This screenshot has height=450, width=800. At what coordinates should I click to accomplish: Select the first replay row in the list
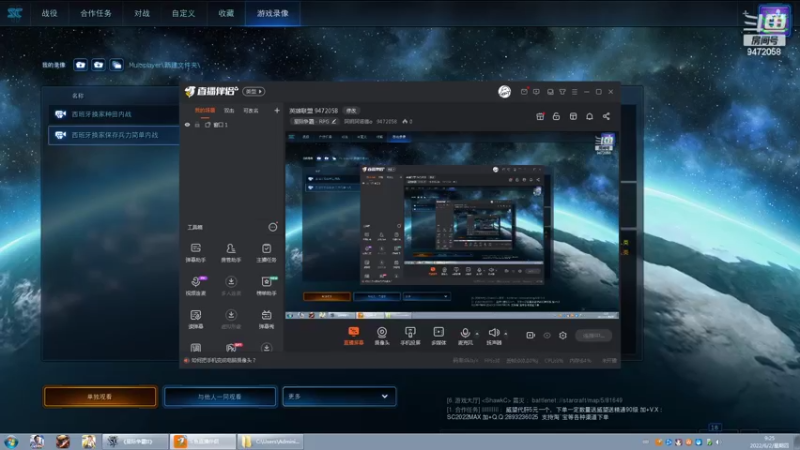[x=114, y=114]
